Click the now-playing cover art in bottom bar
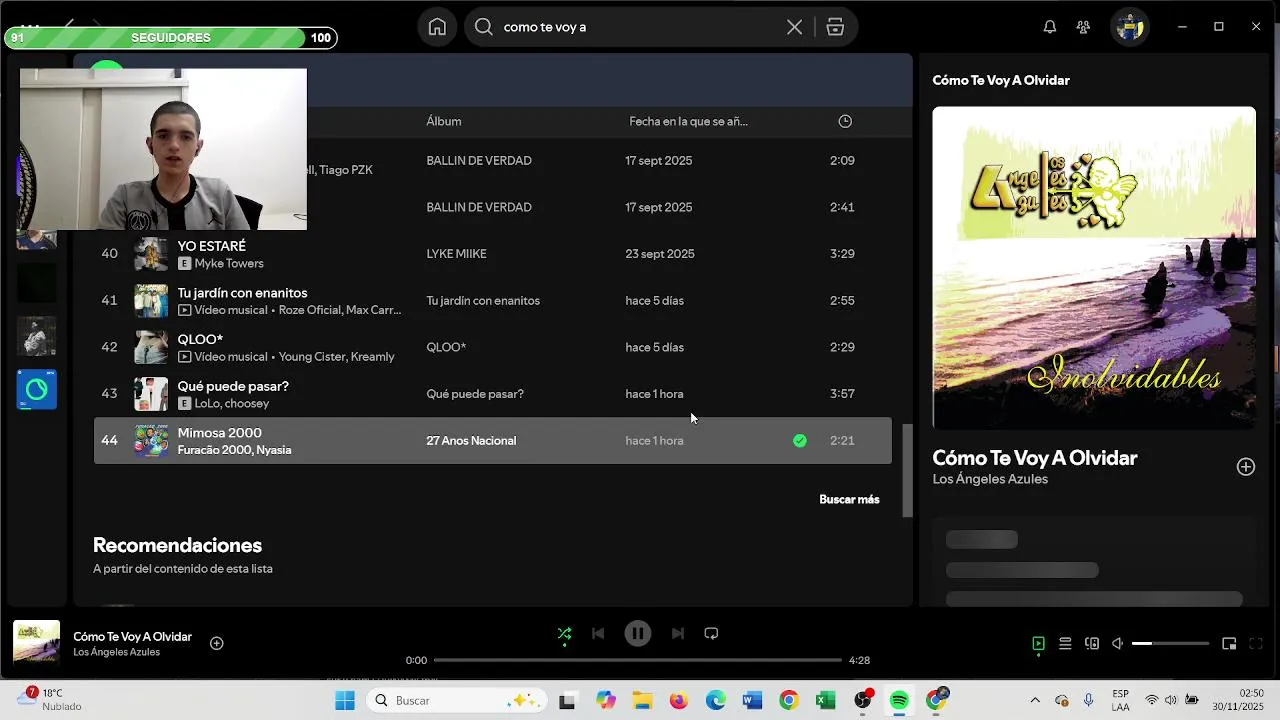 click(36, 643)
